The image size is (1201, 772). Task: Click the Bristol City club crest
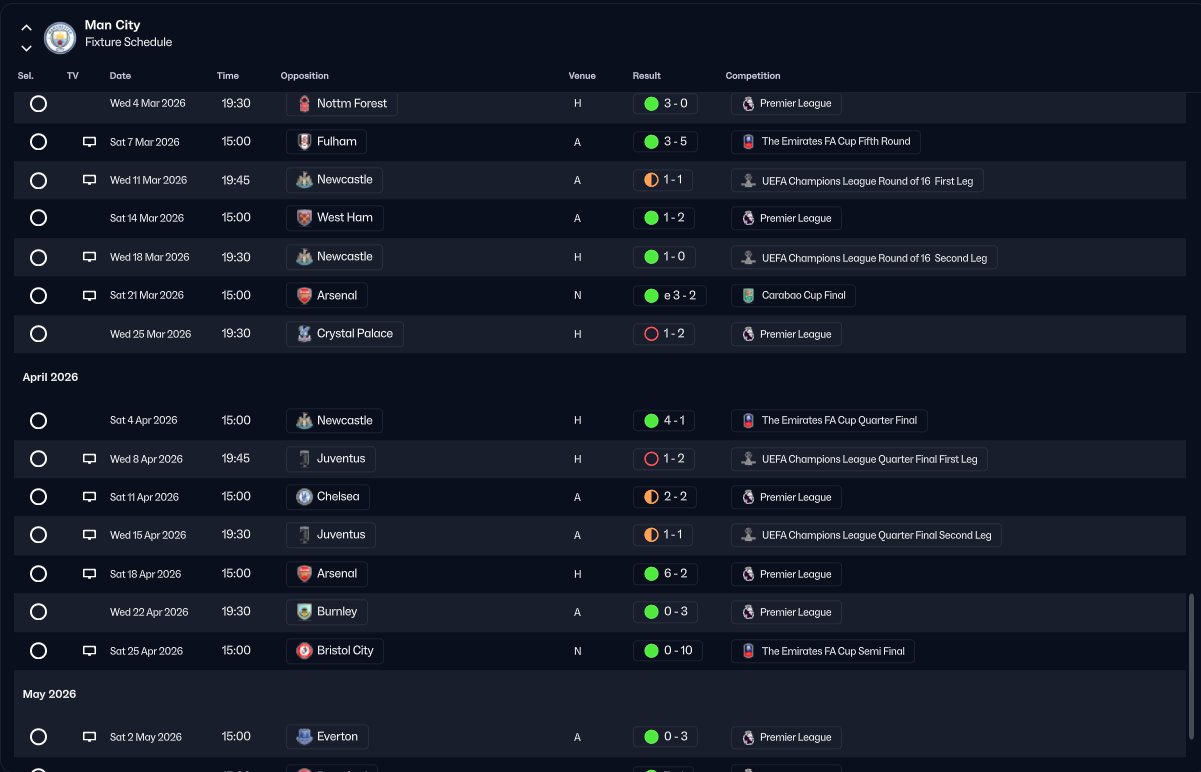pos(304,651)
